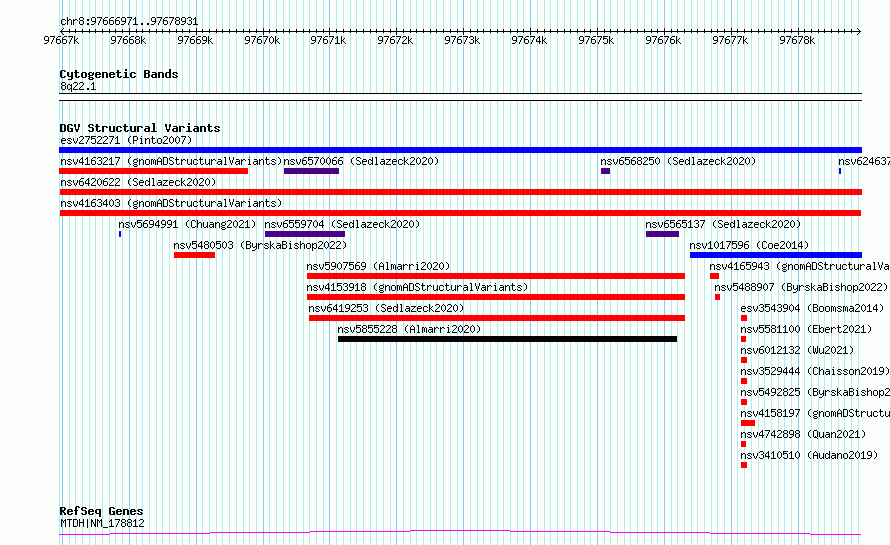The height and width of the screenshot is (545, 890).
Task: Click the 97668k ruler position
Action: (x=128, y=40)
